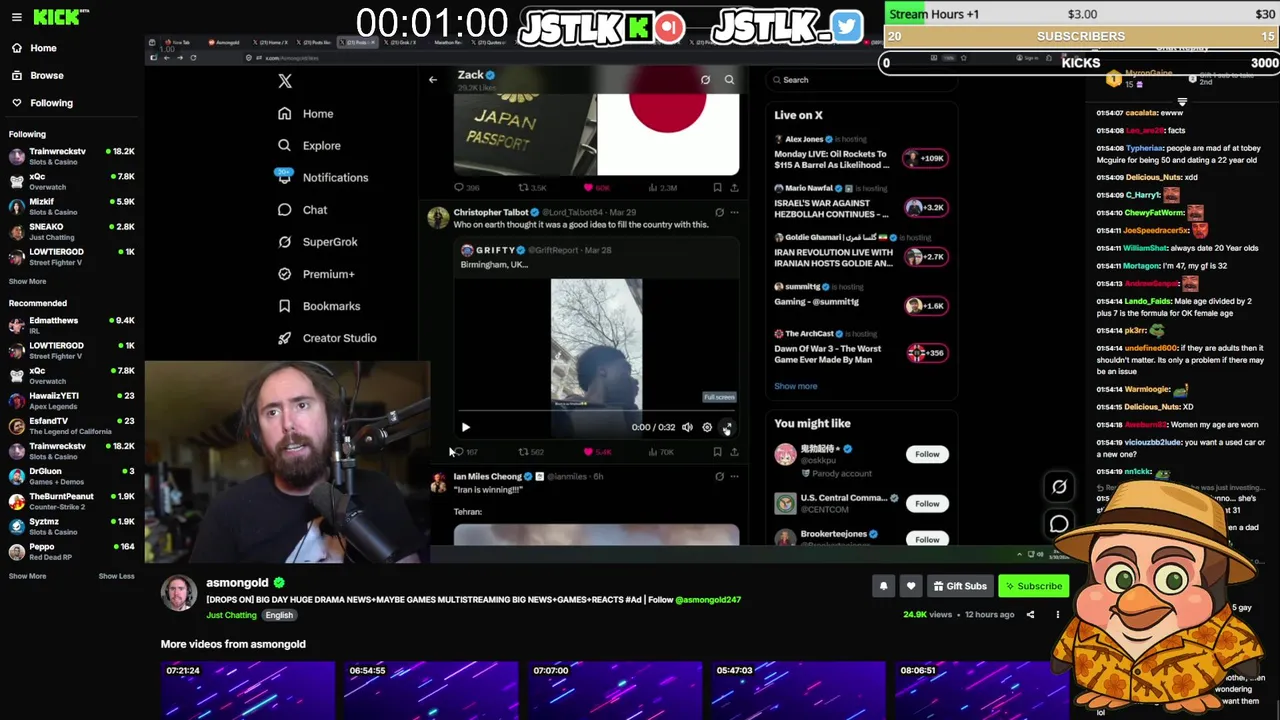
Task: Open EsfandTV recommended channel
Action: (x=70, y=426)
